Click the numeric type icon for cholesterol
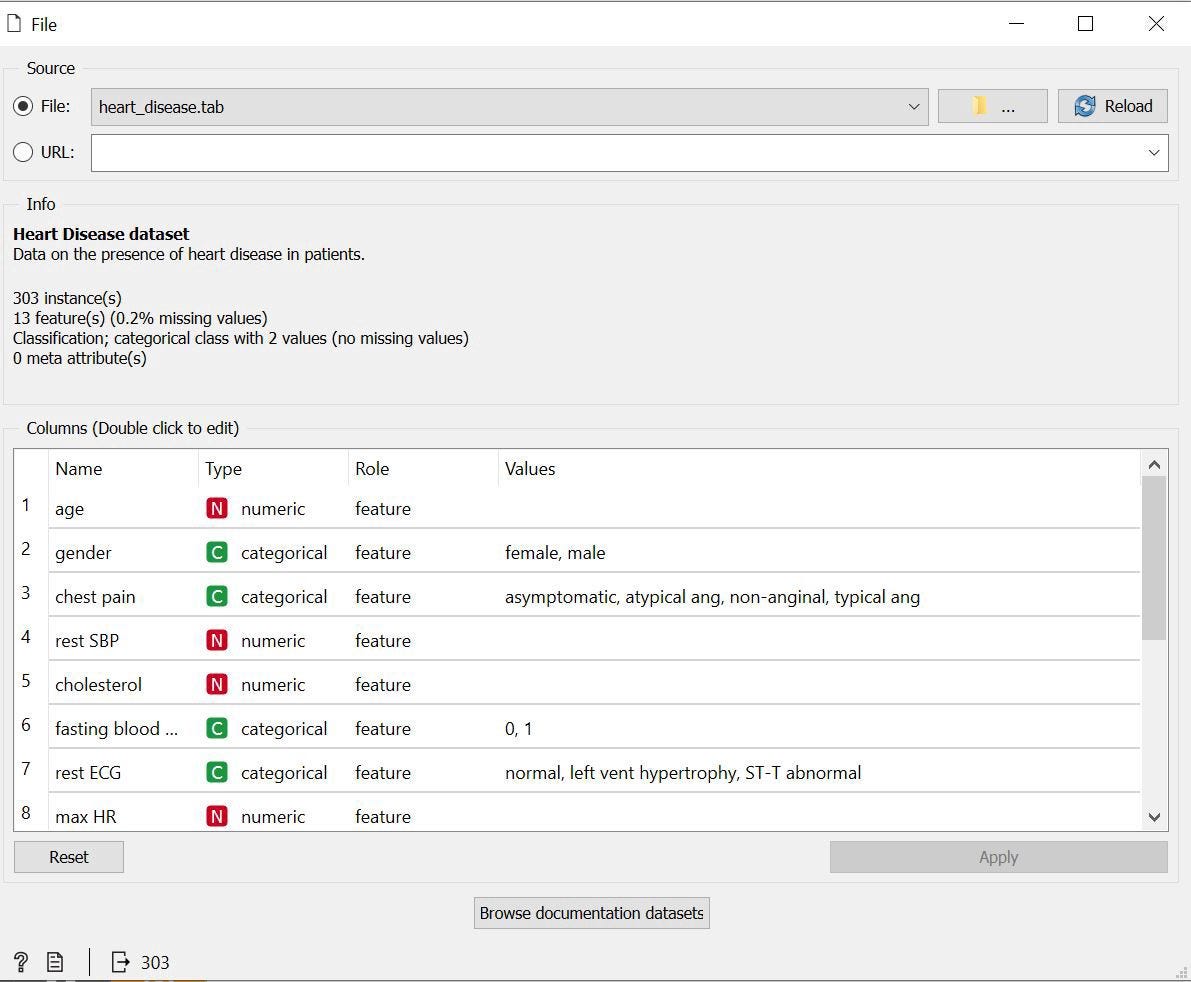This screenshot has width=1191, height=982. click(217, 684)
